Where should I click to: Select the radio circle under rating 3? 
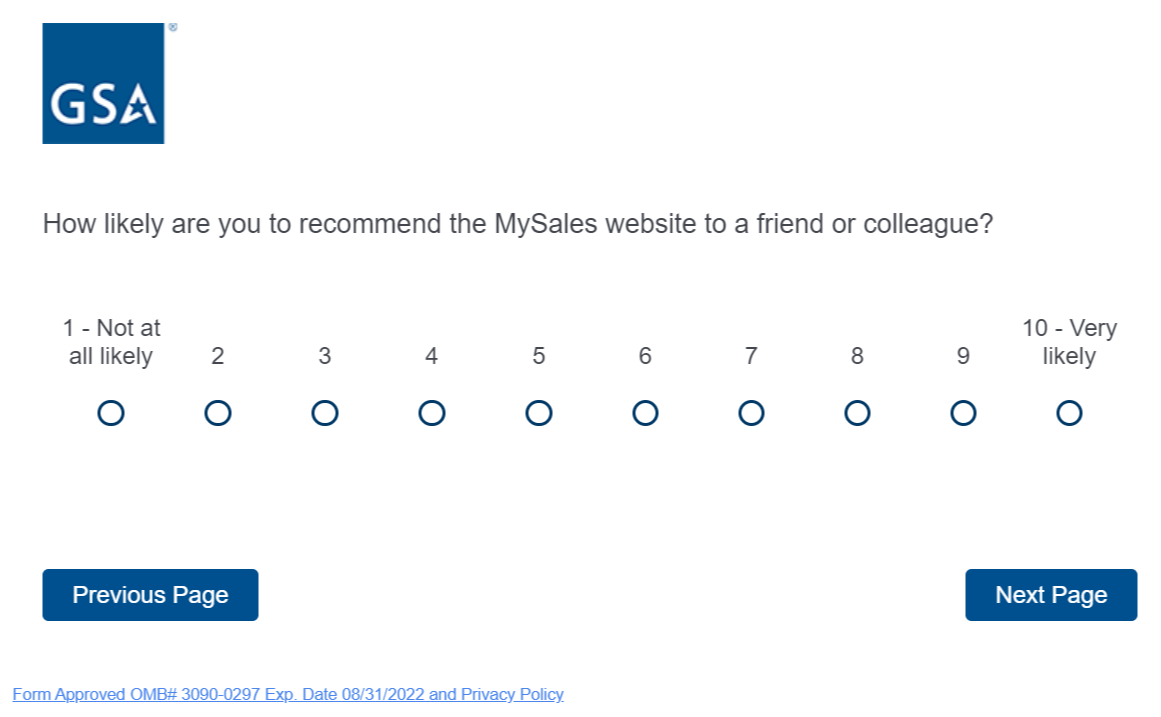pos(325,413)
